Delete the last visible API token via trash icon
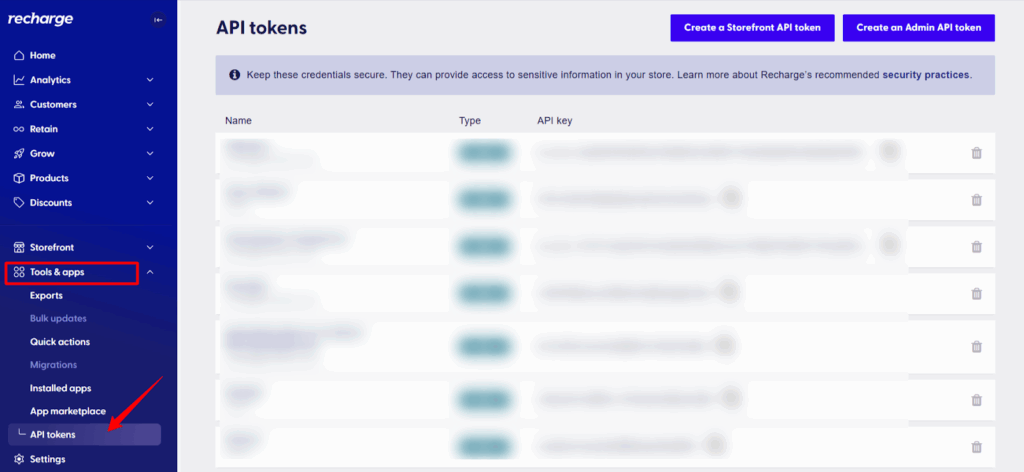 (976, 447)
